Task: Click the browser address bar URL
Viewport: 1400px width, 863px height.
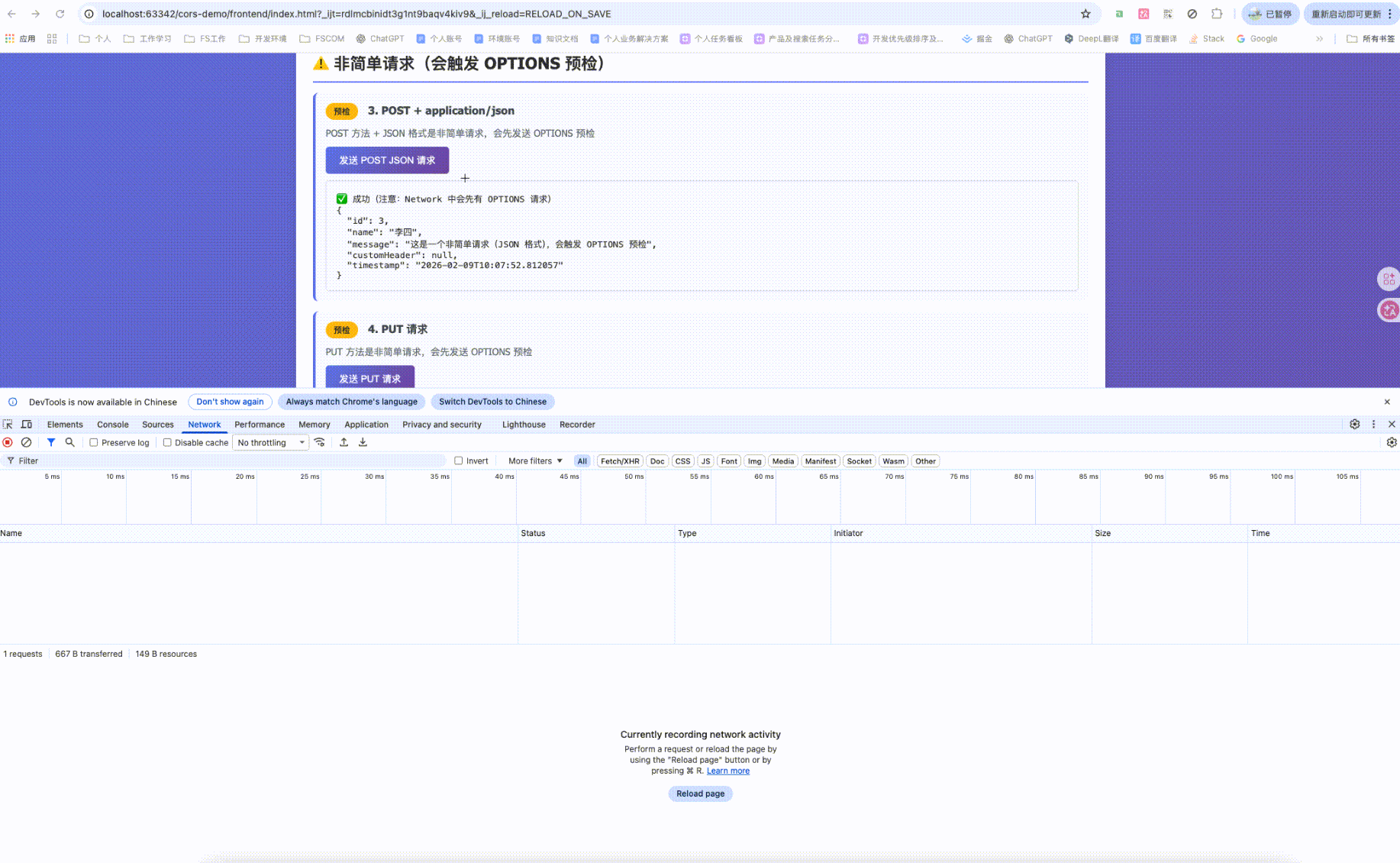Action: [x=356, y=14]
